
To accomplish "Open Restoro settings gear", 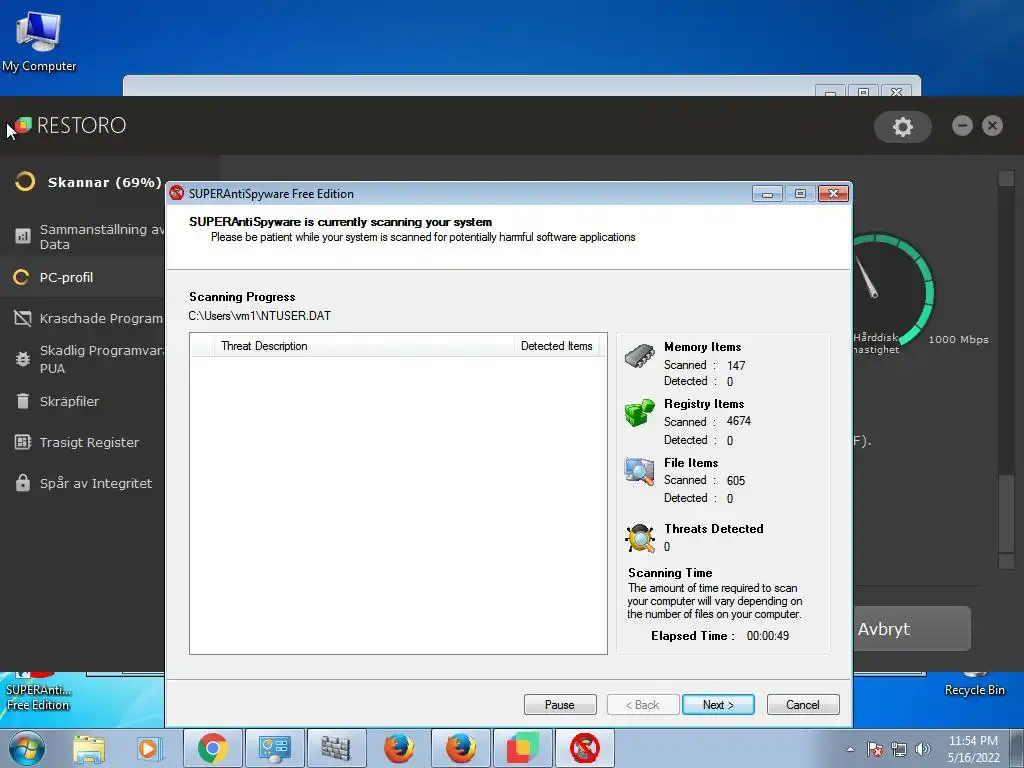I will [x=903, y=127].
